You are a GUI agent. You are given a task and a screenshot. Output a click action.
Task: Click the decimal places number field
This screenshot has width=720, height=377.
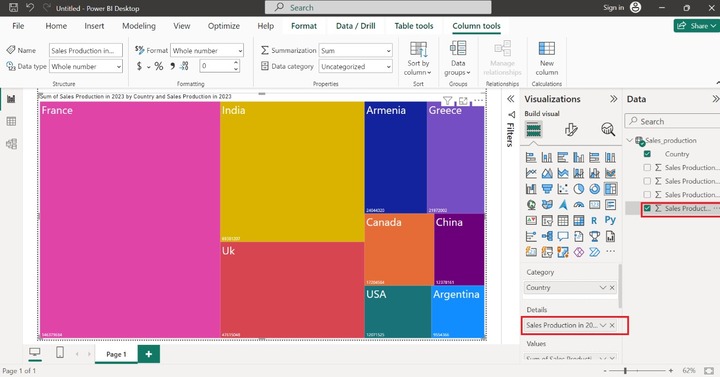[219, 66]
